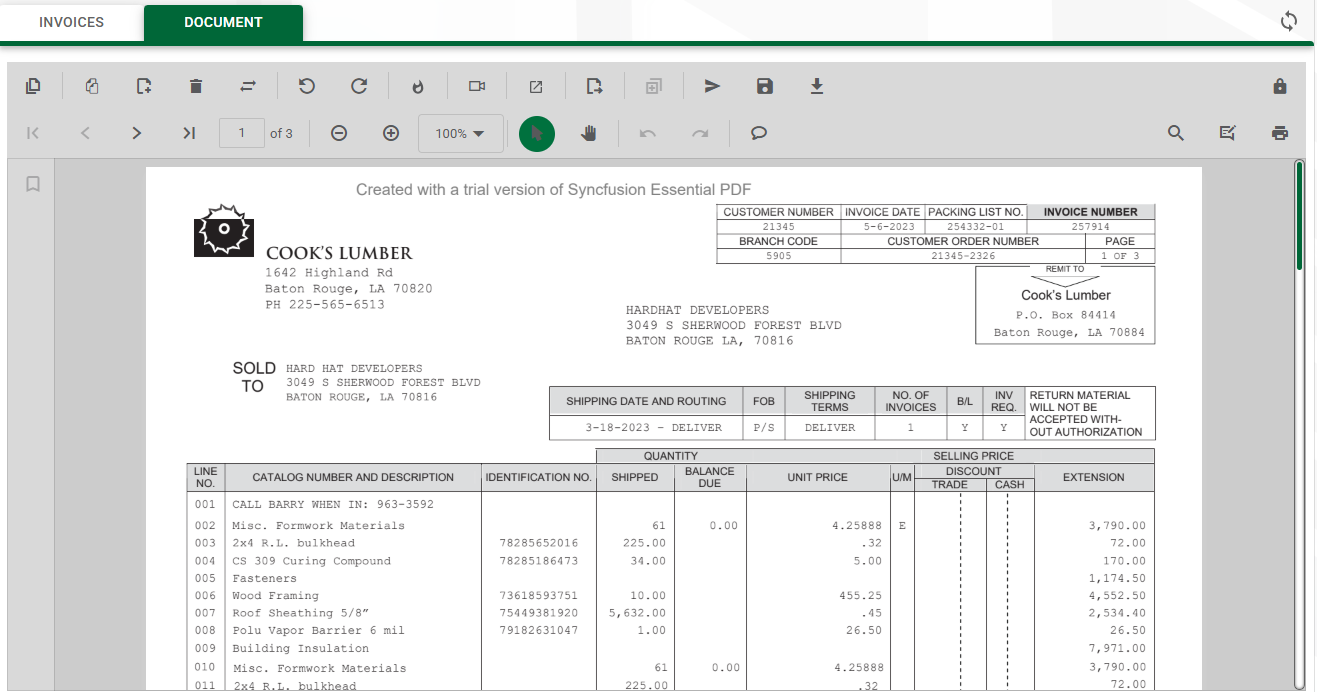Click the flame icon in the toolbar
Image resolution: width=1317 pixels, height=692 pixels.
(418, 87)
